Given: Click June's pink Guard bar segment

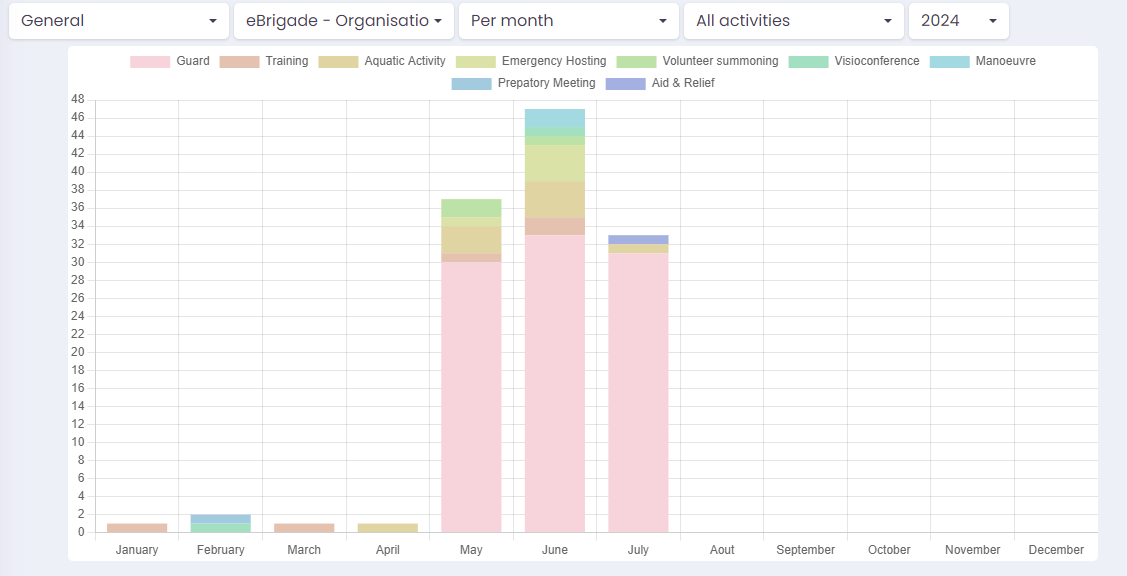Looking at the screenshot, I should tap(555, 383).
